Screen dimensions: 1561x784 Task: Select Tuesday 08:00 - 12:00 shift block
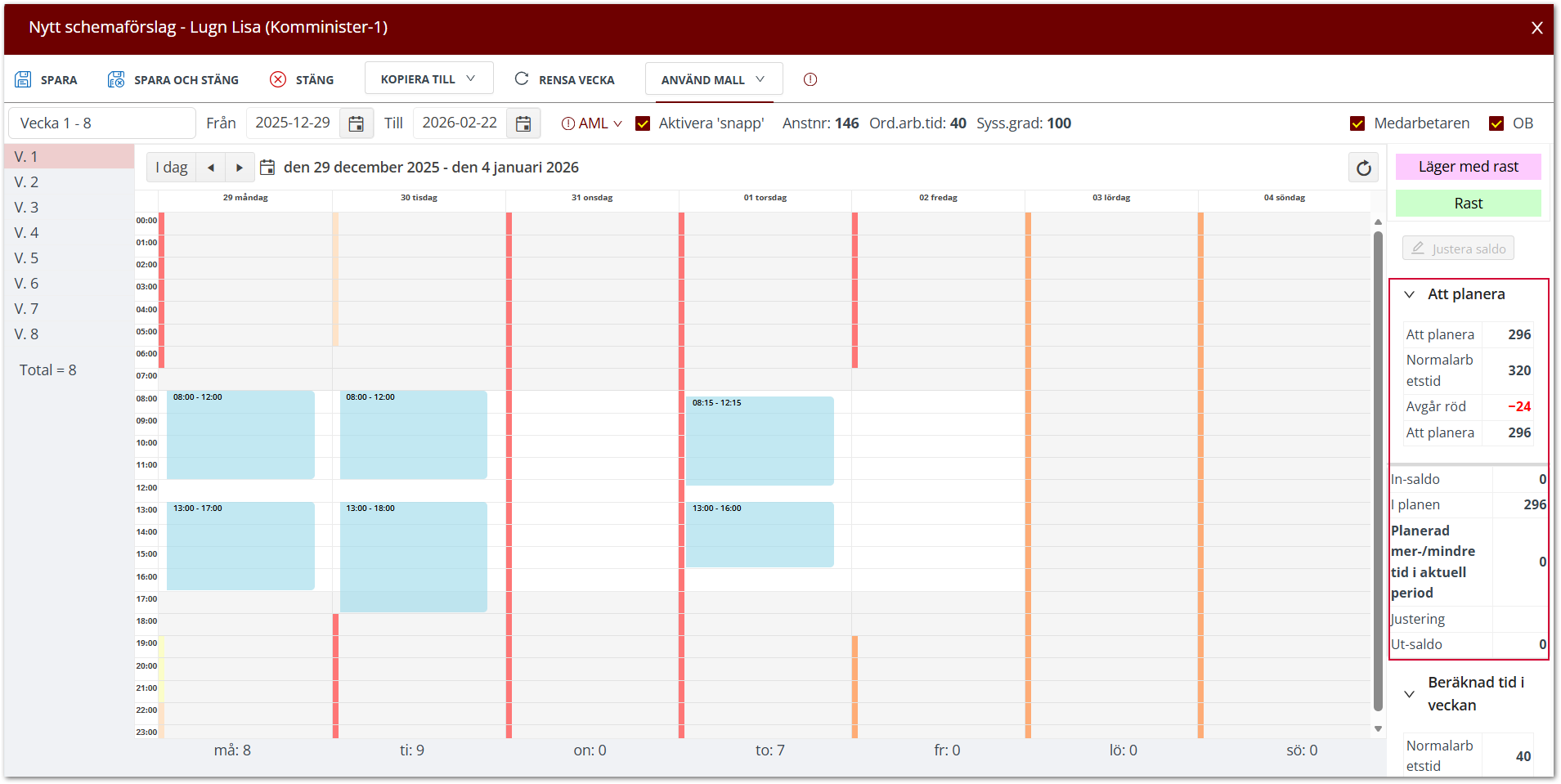(414, 435)
